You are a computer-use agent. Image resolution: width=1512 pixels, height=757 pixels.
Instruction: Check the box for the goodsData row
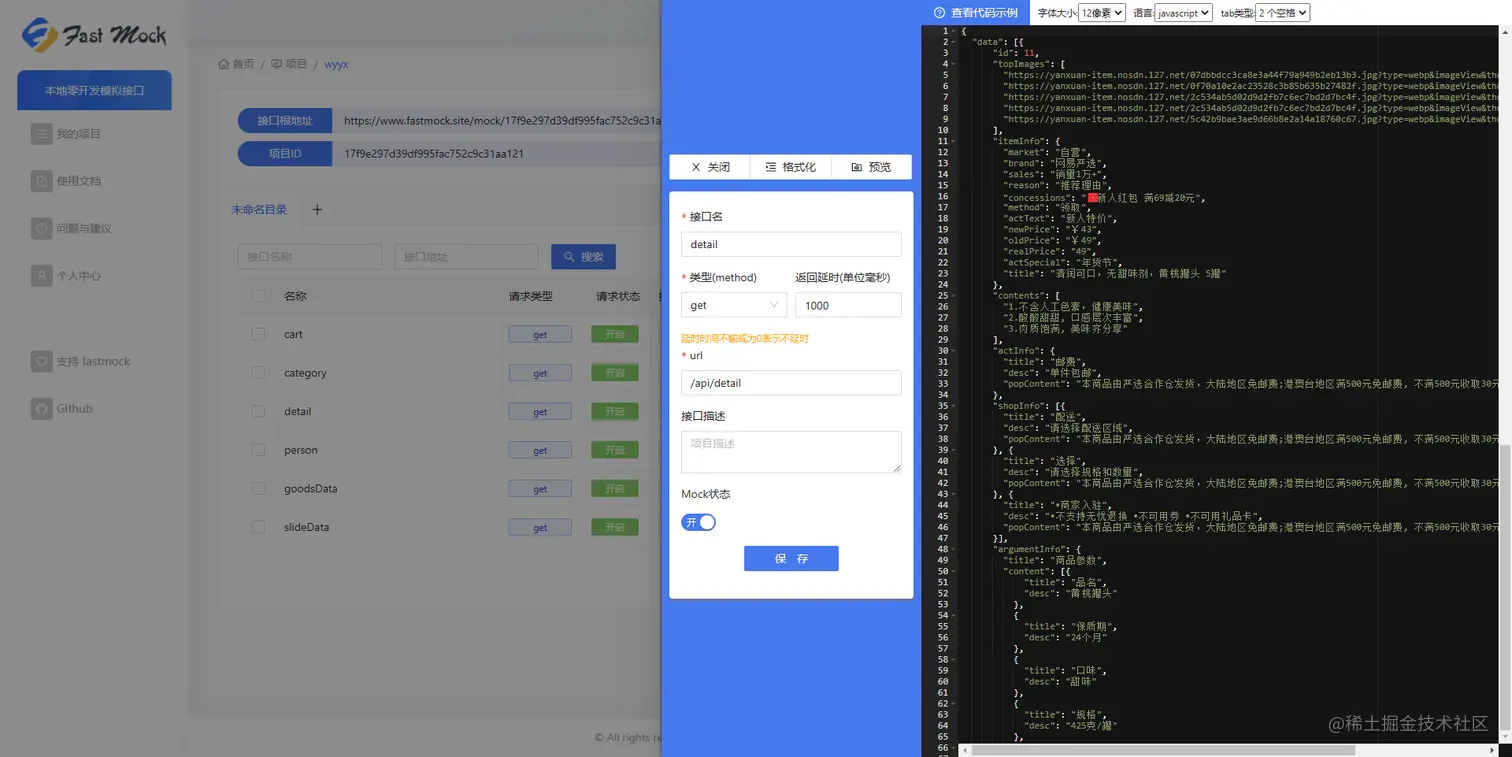(258, 489)
